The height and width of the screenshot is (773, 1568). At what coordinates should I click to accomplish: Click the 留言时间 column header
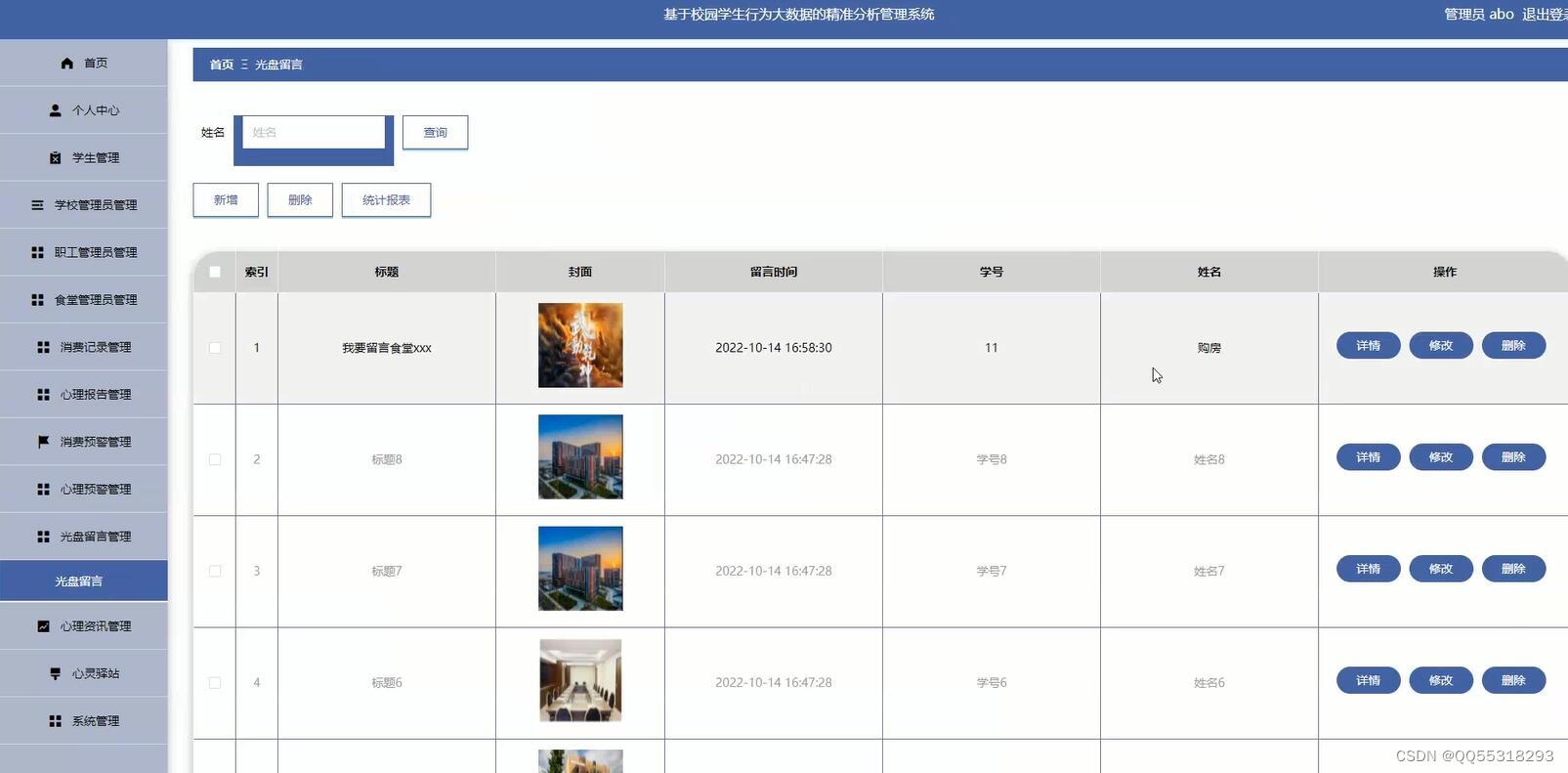click(x=774, y=272)
